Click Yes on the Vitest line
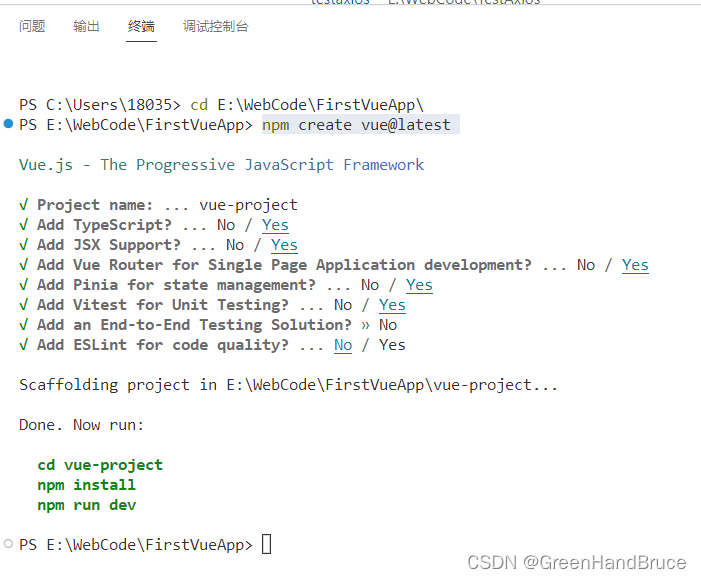The width and height of the screenshot is (701, 579). pyautogui.click(x=392, y=305)
